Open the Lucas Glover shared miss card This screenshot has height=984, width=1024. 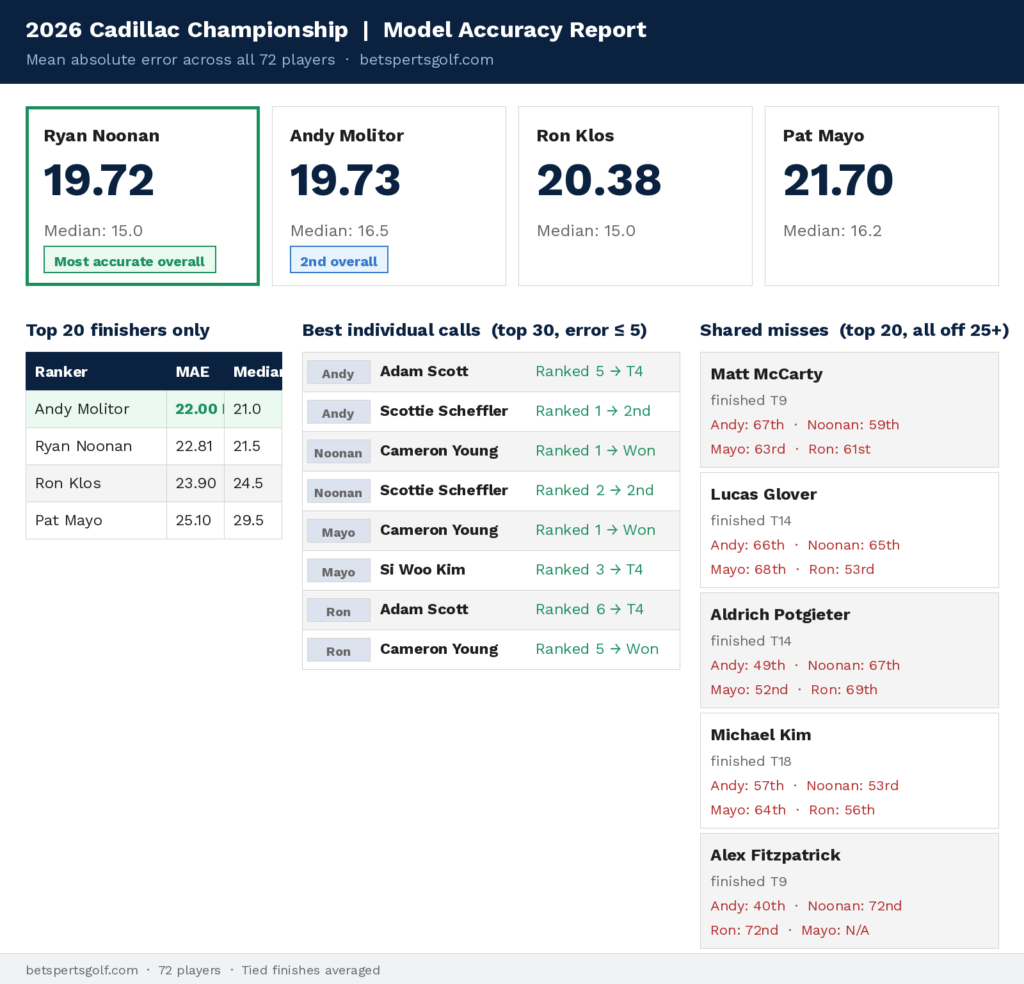849,530
